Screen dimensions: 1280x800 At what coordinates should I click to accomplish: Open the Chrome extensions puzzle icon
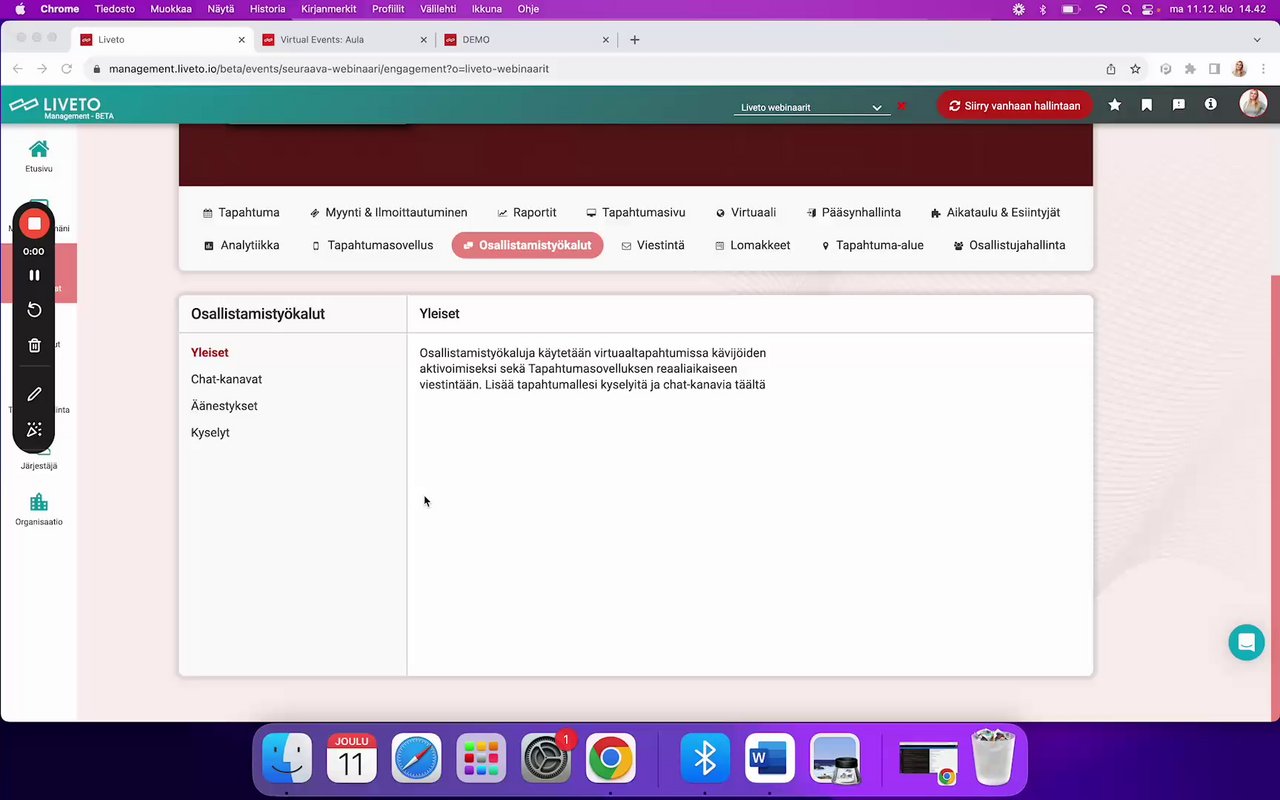tap(1190, 69)
